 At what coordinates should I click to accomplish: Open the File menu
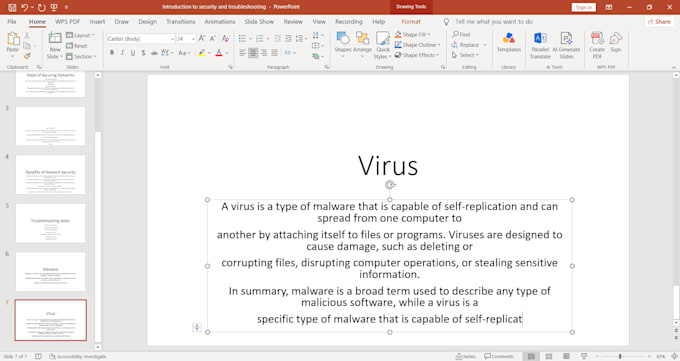tap(12, 21)
